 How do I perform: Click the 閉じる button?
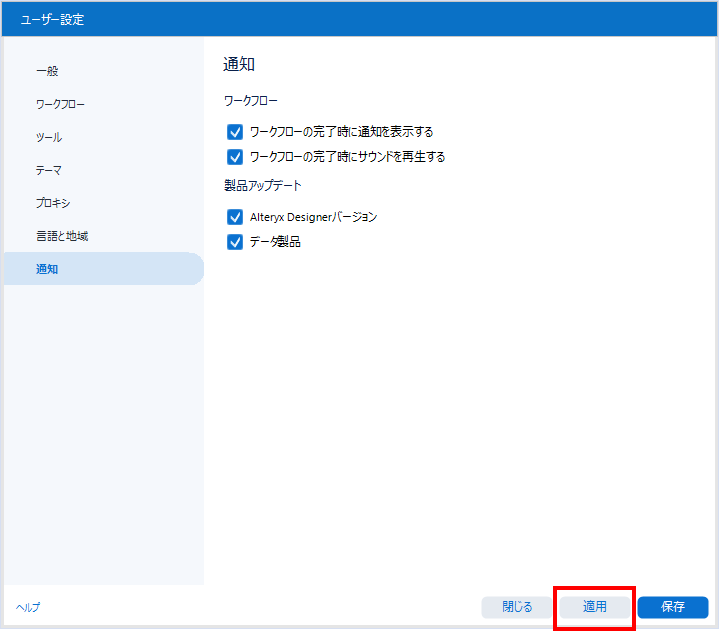(517, 607)
